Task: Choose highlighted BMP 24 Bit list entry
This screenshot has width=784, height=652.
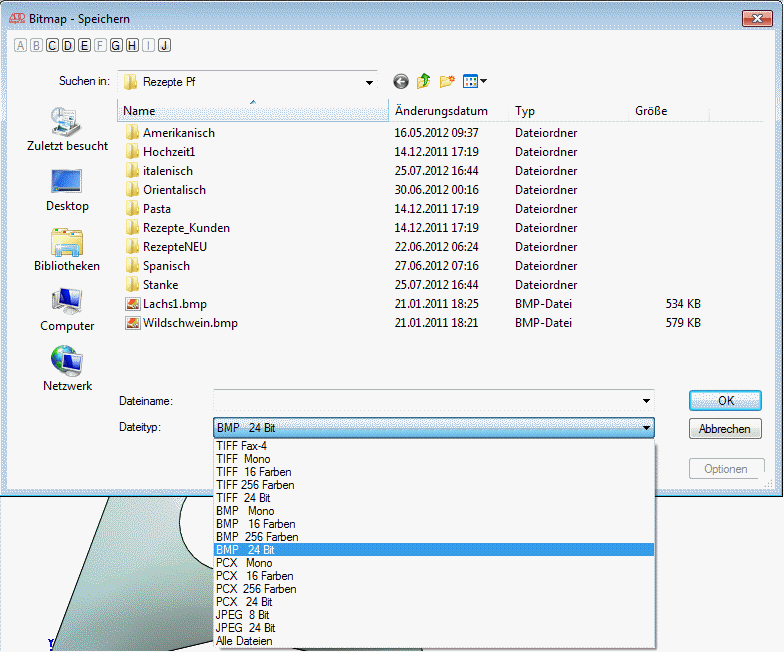Action: click(x=434, y=550)
